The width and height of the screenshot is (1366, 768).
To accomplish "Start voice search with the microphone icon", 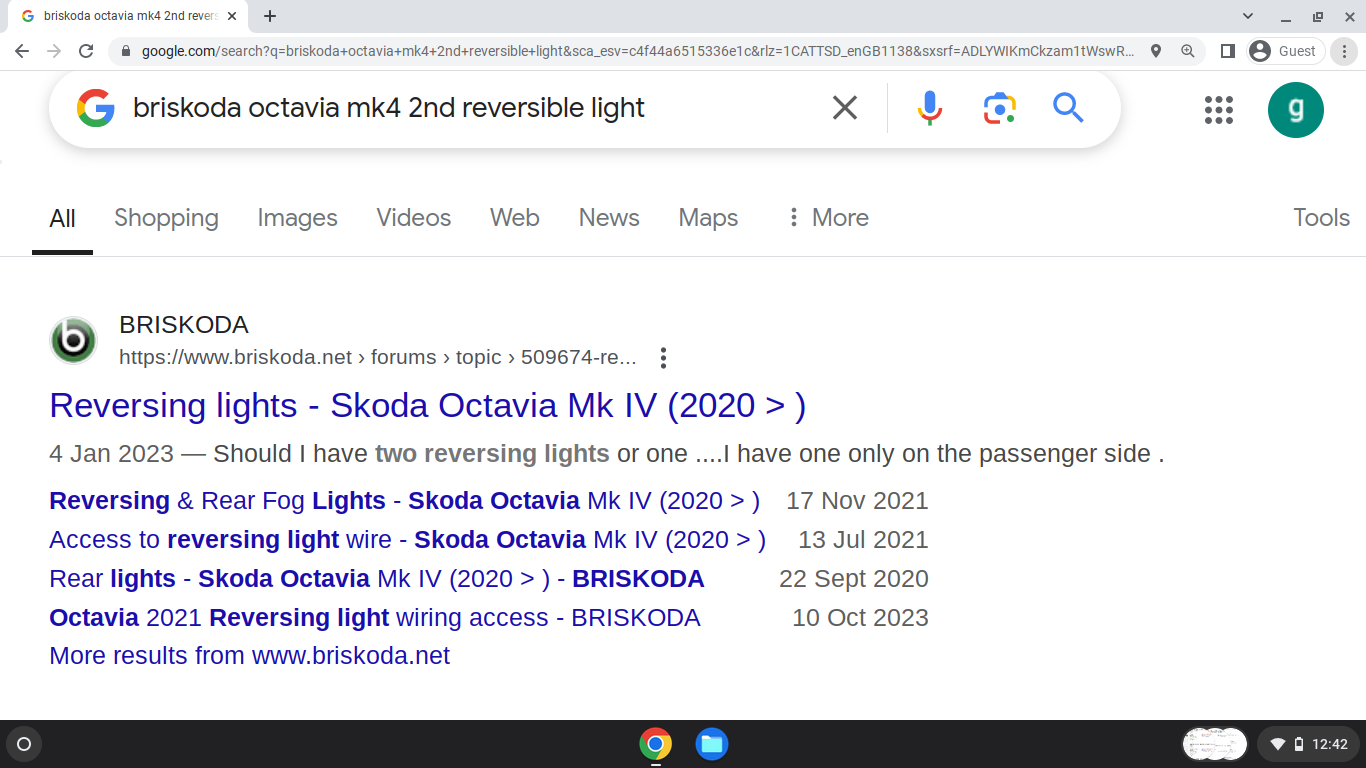I will pos(930,108).
